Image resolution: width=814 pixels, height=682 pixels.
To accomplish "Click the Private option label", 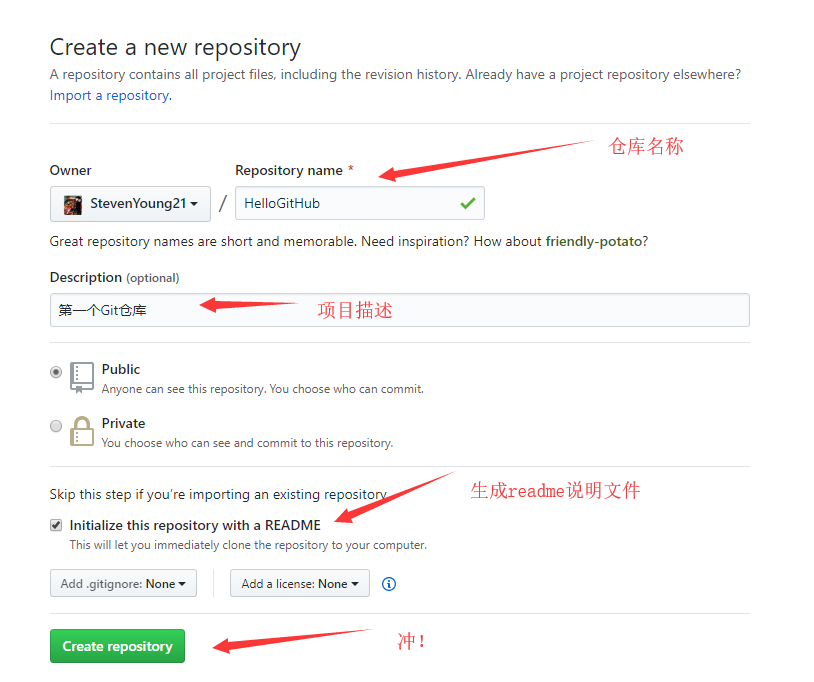I will [124, 424].
